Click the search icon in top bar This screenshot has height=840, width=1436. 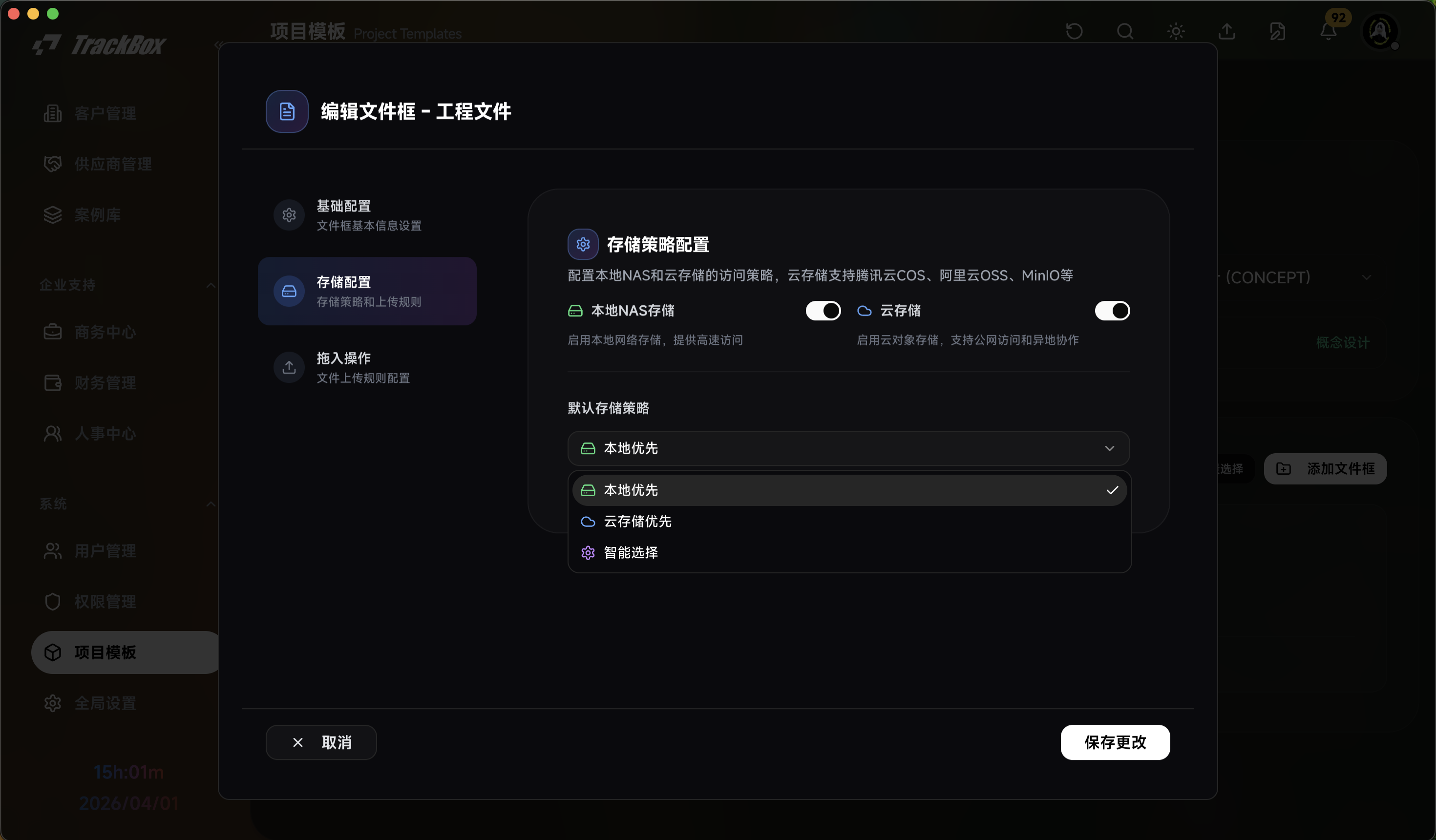pyautogui.click(x=1125, y=31)
